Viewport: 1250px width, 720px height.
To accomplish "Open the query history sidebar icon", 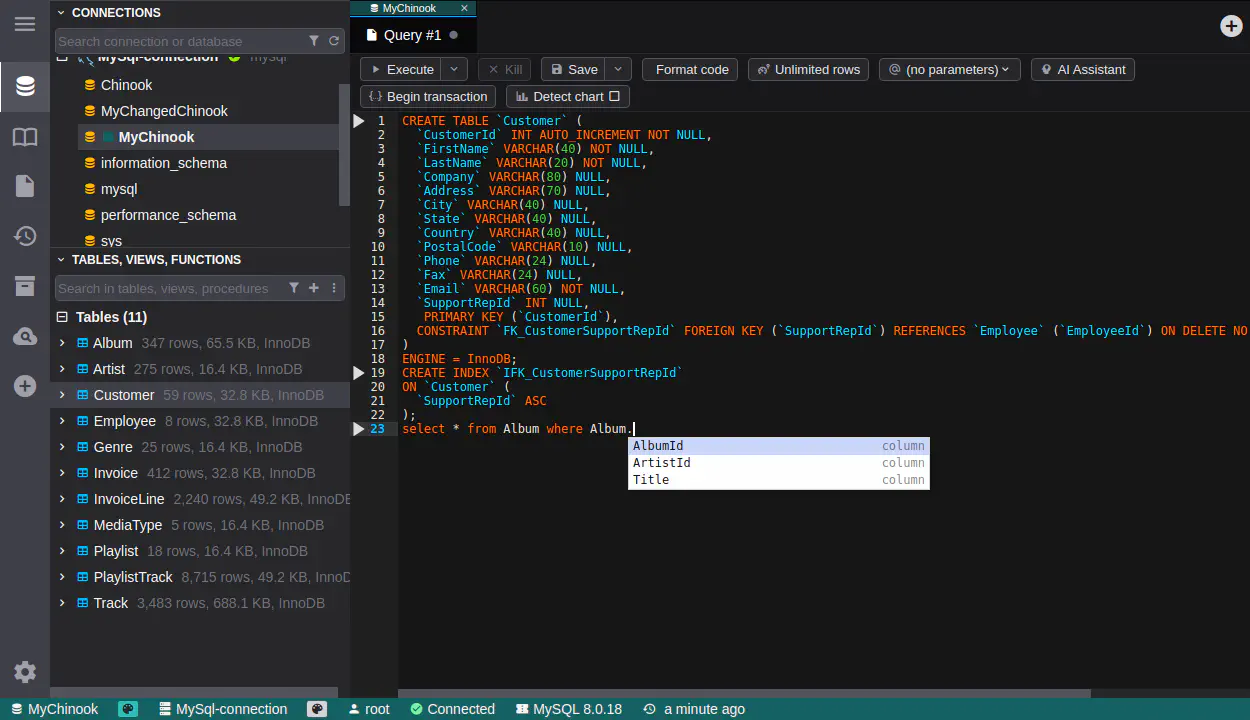I will tap(25, 236).
